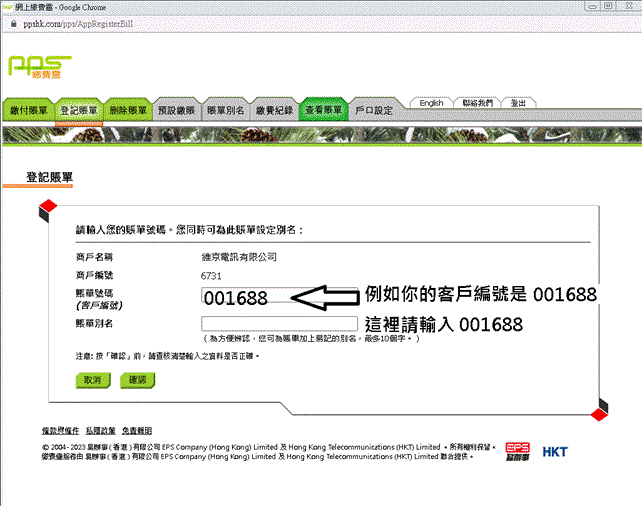Open the 查看賬單 tab
642x506 pixels.
click(323, 109)
